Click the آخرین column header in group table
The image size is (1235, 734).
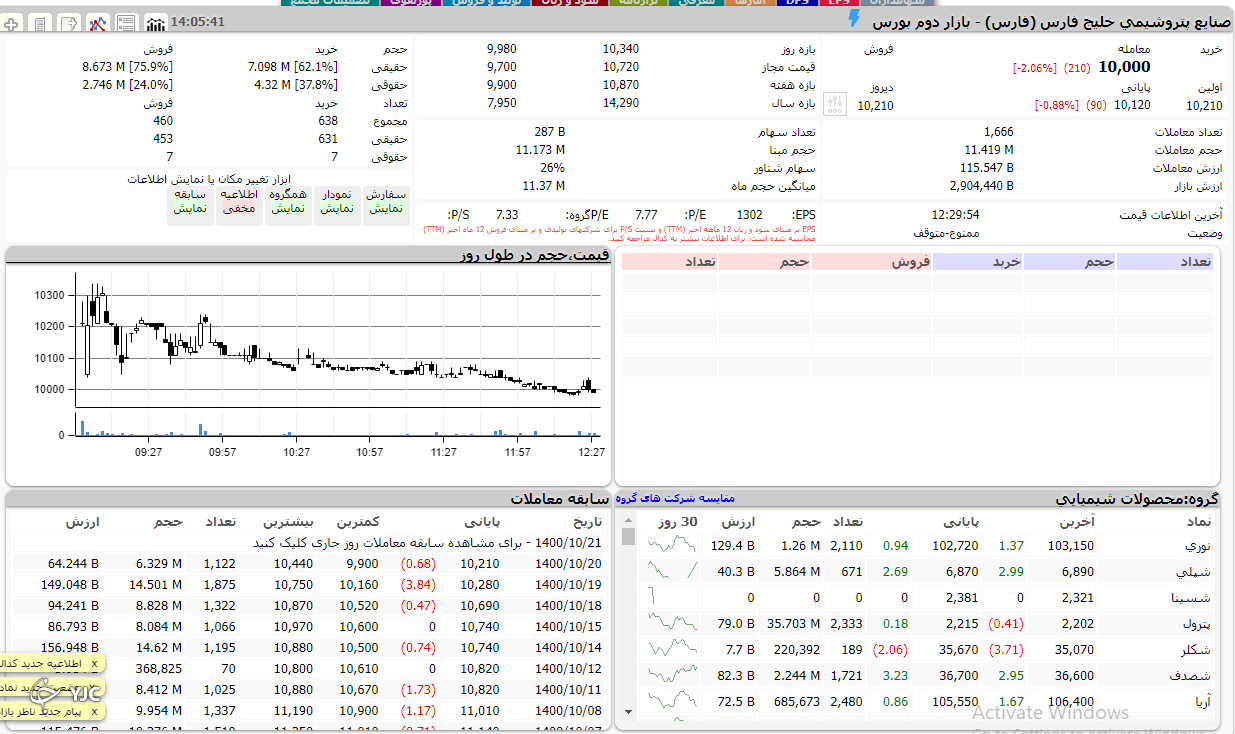point(1076,522)
